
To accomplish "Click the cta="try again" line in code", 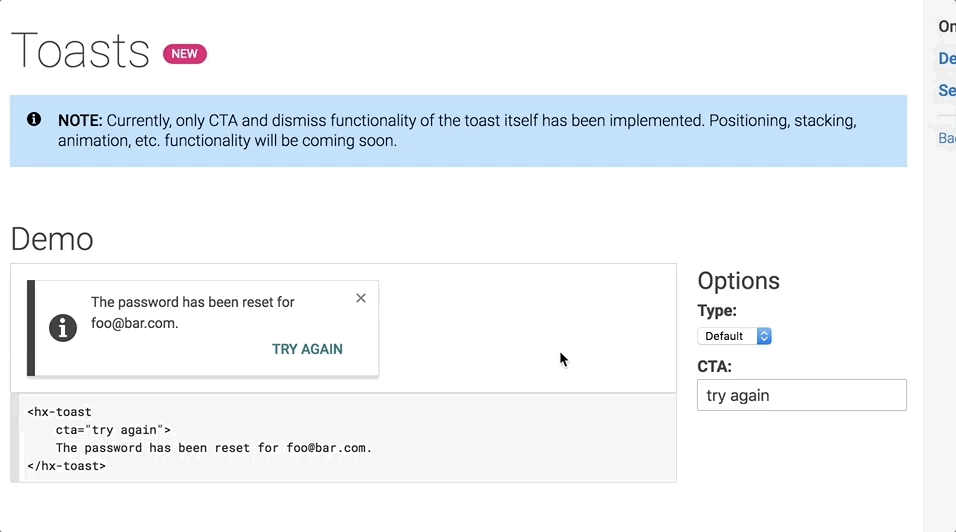I will tap(113, 430).
